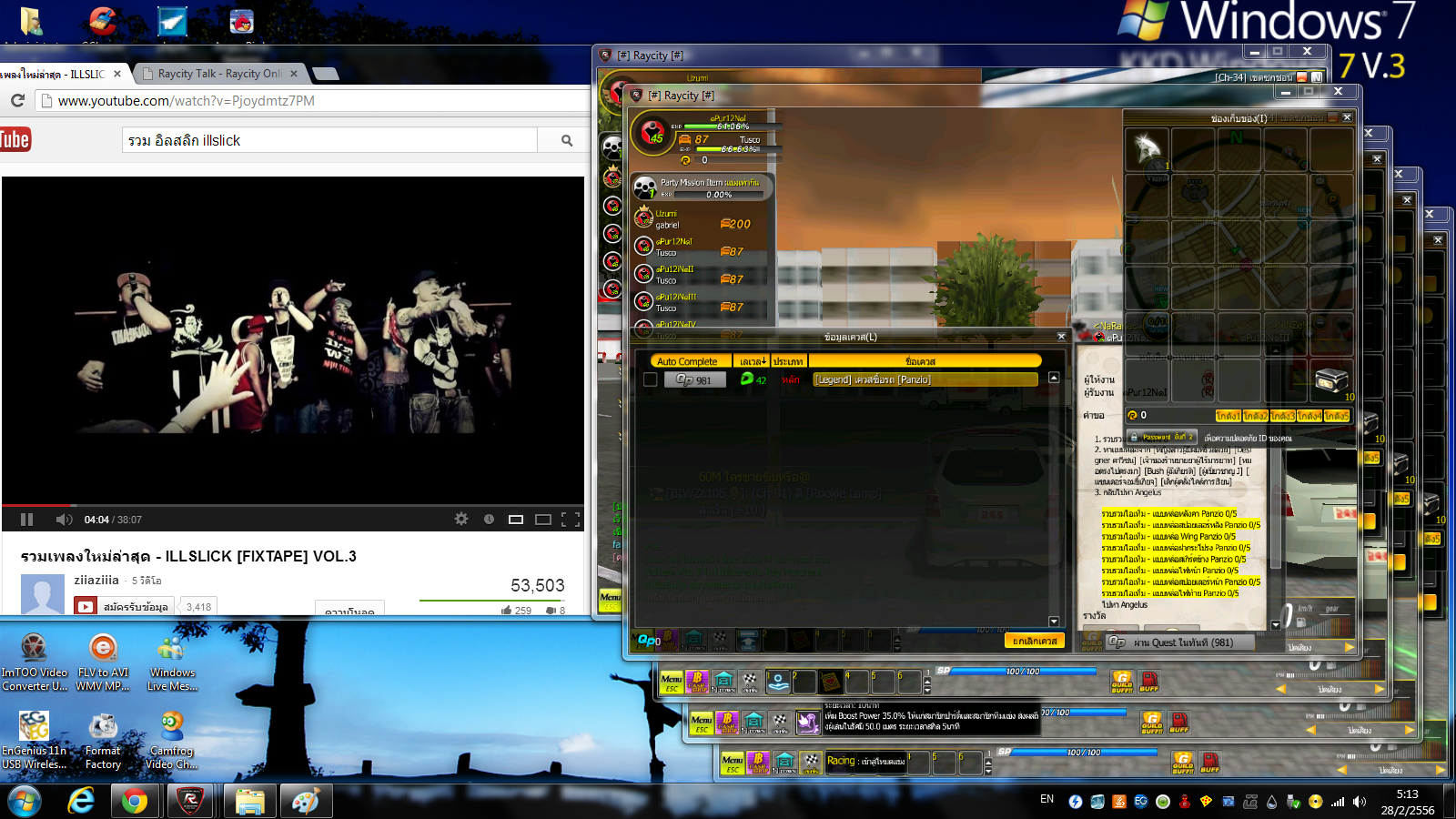Open warehouse tab 1 in storage
Viewport: 1456px width, 819px height.
1228,416
